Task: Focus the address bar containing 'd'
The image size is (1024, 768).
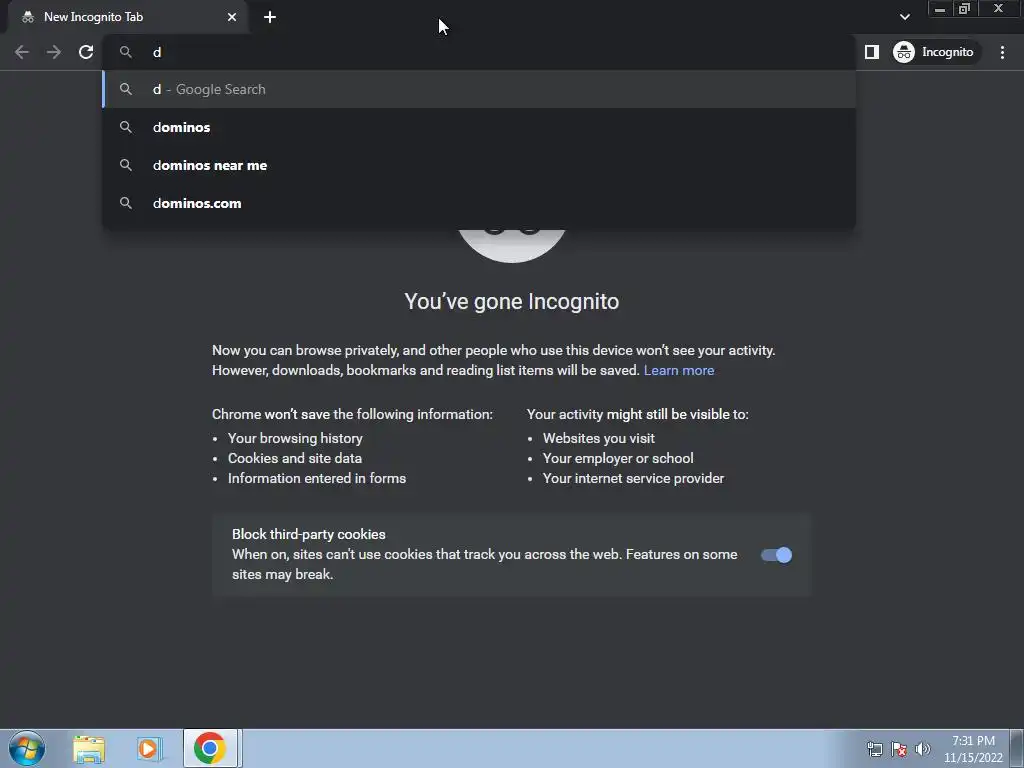Action: (x=479, y=52)
